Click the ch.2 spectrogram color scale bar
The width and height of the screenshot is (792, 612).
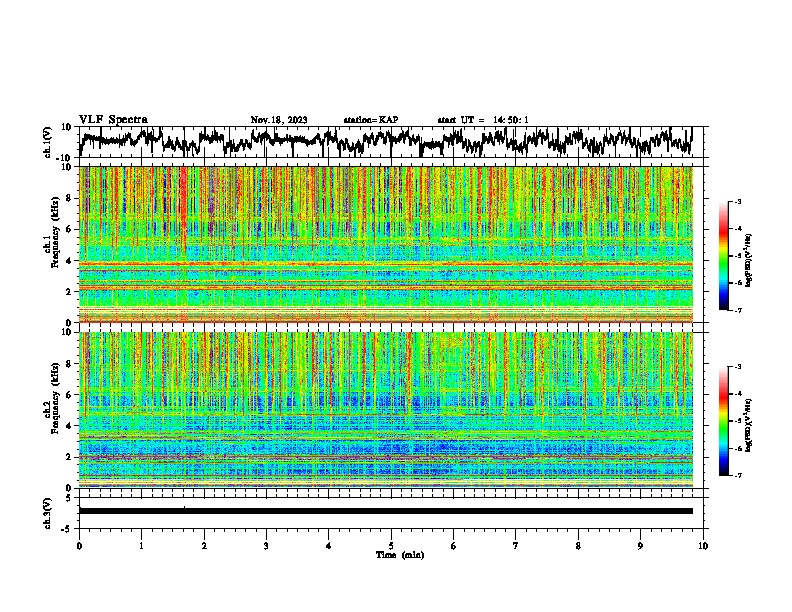click(x=724, y=421)
